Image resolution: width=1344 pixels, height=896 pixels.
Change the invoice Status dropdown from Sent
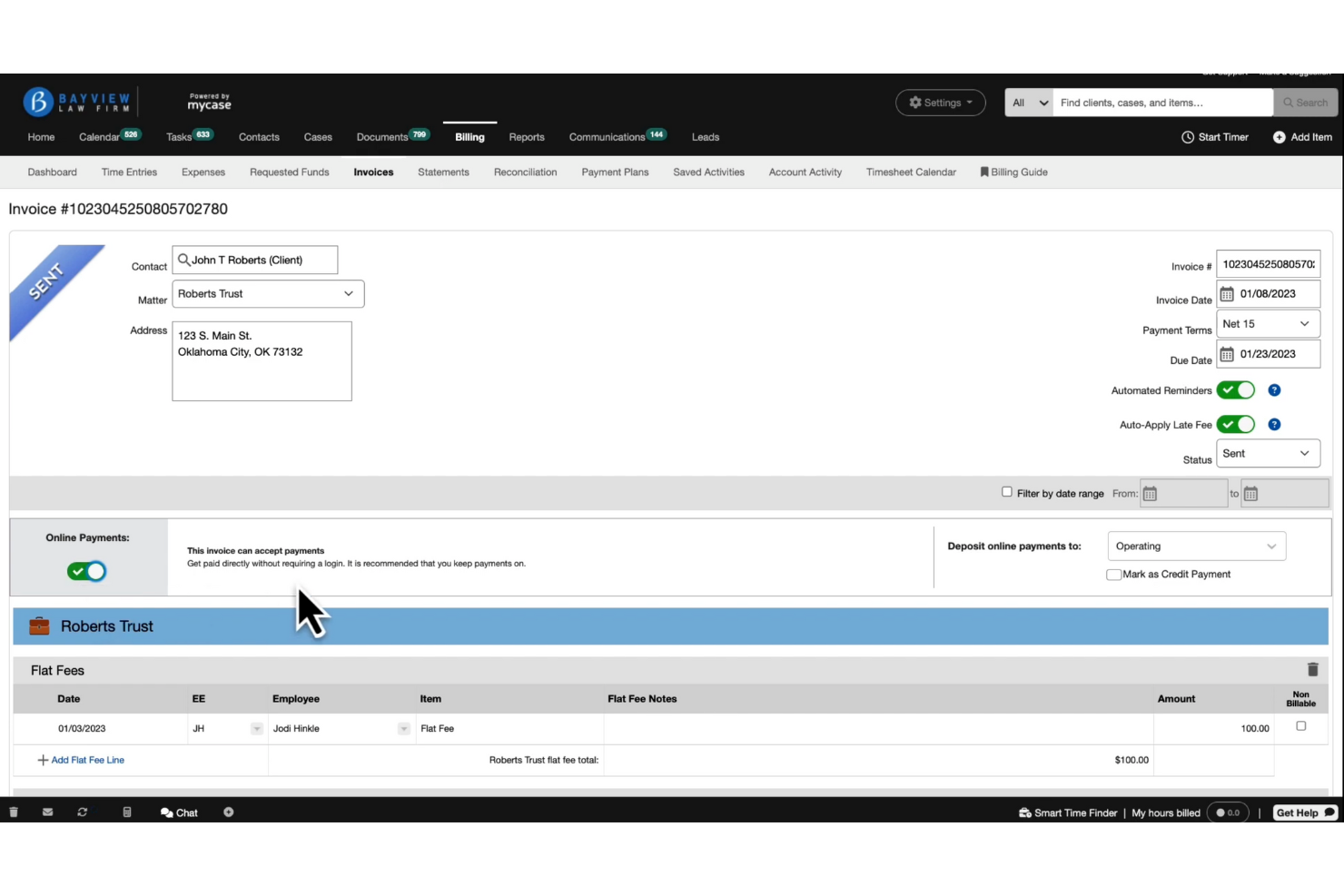pyautogui.click(x=1268, y=453)
